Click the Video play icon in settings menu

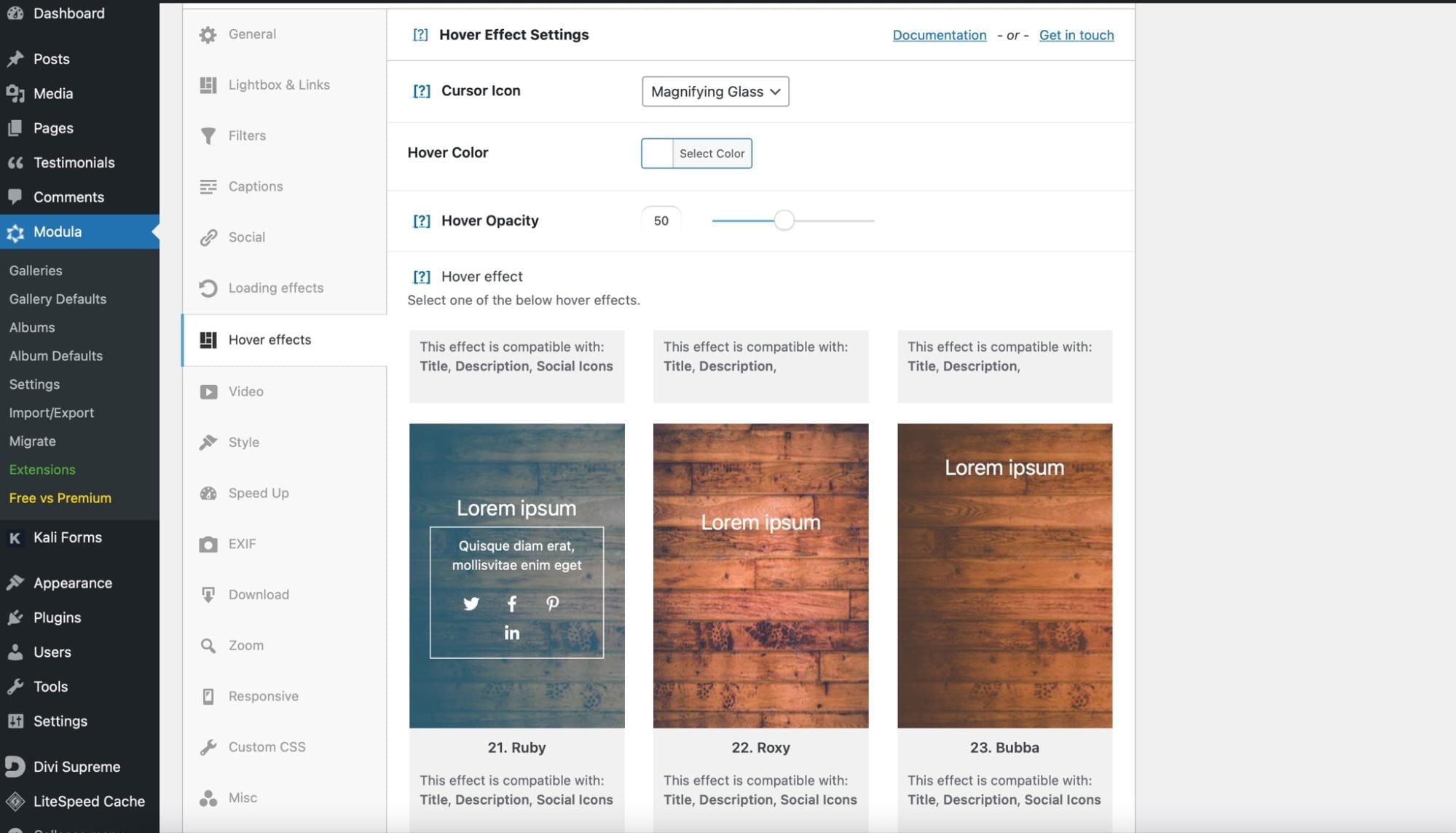[208, 391]
